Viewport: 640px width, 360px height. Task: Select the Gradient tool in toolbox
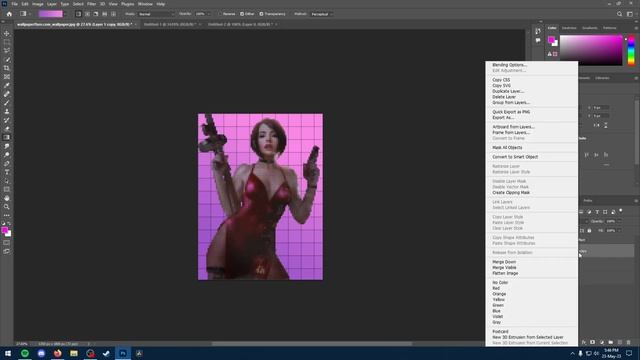tap(7, 137)
